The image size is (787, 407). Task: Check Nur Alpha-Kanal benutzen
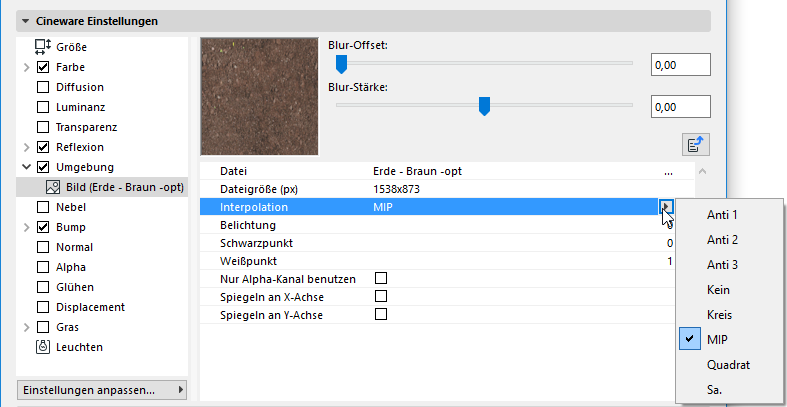click(x=381, y=278)
